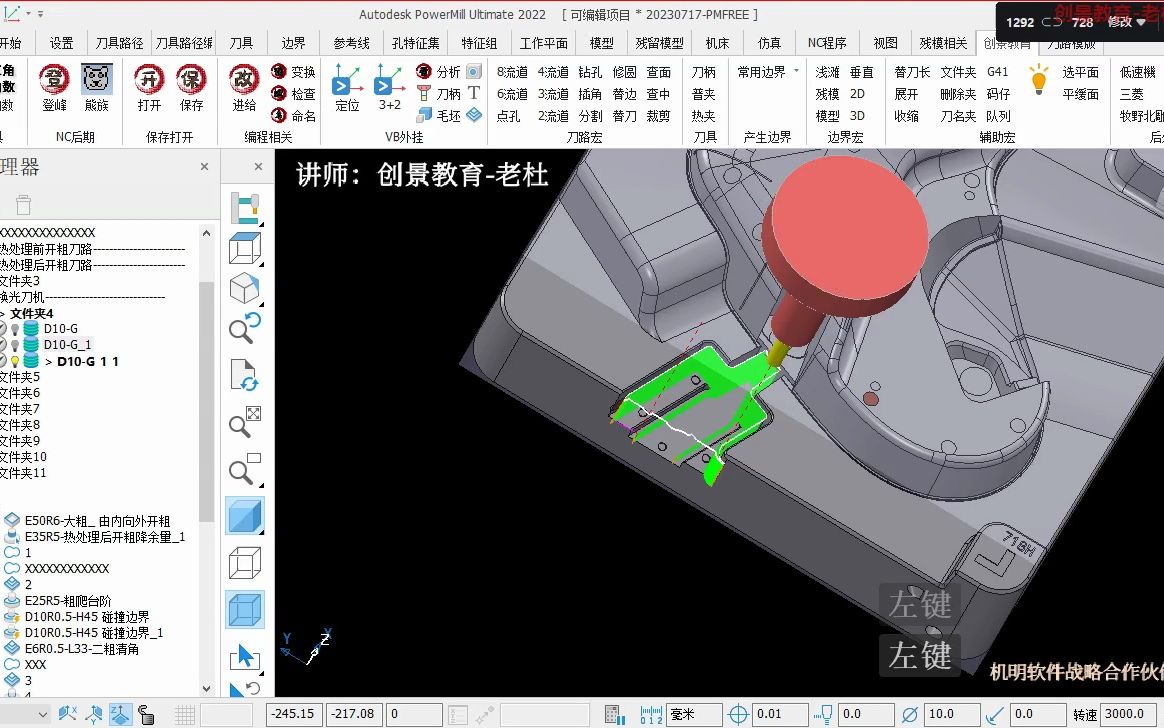The height and width of the screenshot is (728, 1164).
Task: Click the 刀柄 tool holder item in VB外挂
Action: [439, 94]
